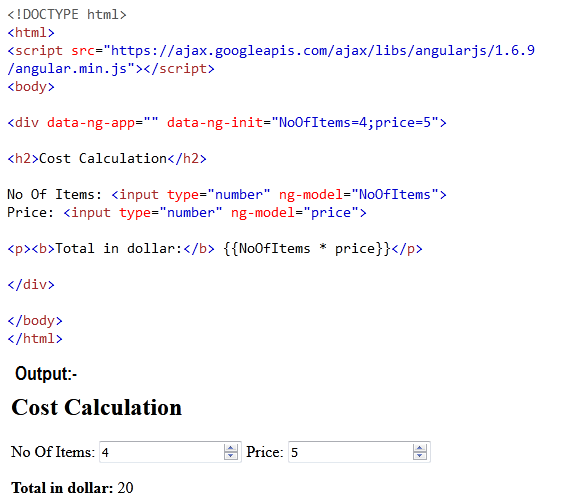The image size is (569, 504).
Task: Click the '{{NoOfItems * price}}' expression
Action: 307,249
